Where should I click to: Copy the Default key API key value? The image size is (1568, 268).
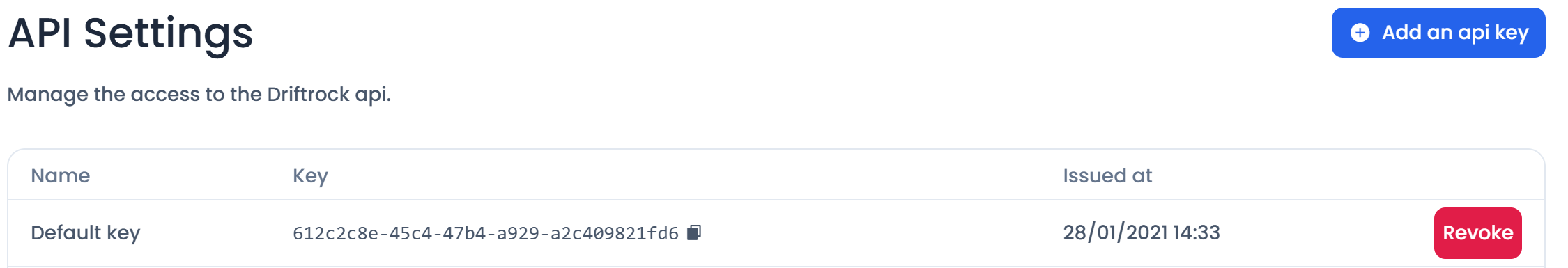pyautogui.click(x=694, y=232)
